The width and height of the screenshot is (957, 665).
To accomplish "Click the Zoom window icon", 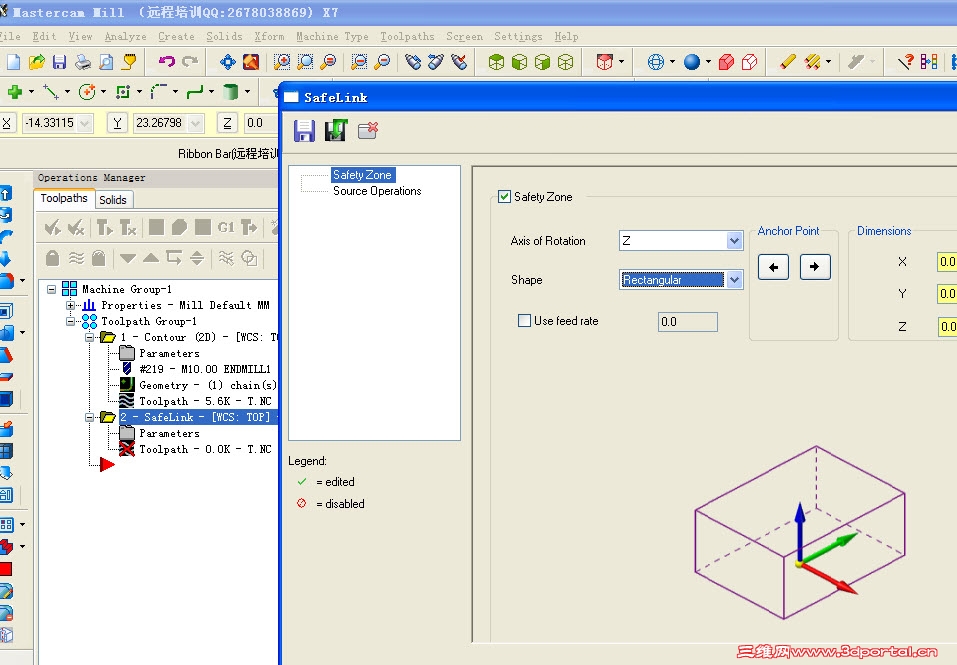I will pos(281,62).
